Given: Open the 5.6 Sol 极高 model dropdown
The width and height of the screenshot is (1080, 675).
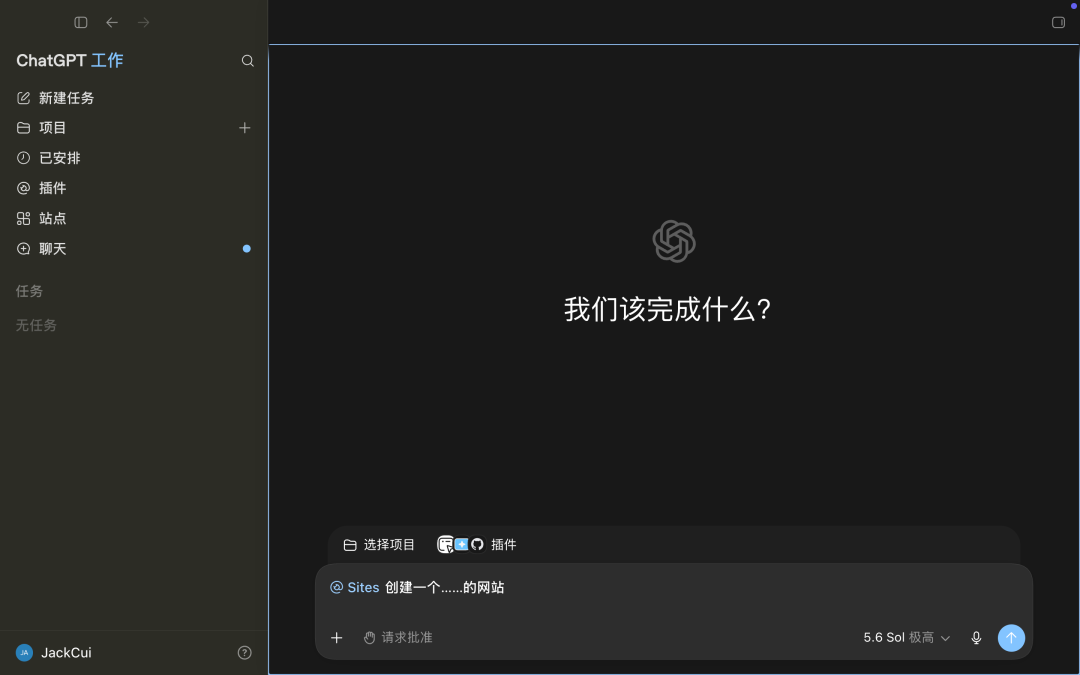Looking at the screenshot, I should click(906, 638).
